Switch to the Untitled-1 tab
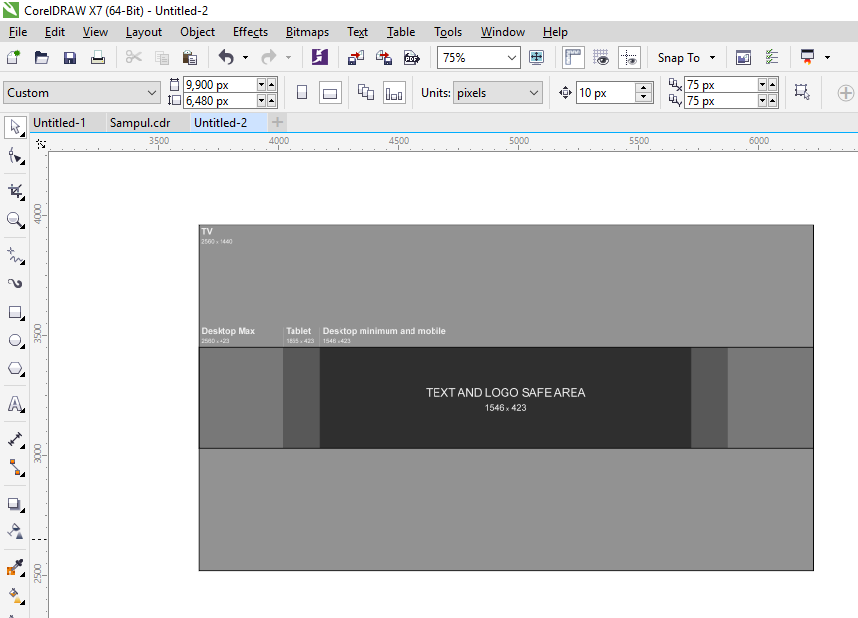The width and height of the screenshot is (858, 618). click(59, 123)
